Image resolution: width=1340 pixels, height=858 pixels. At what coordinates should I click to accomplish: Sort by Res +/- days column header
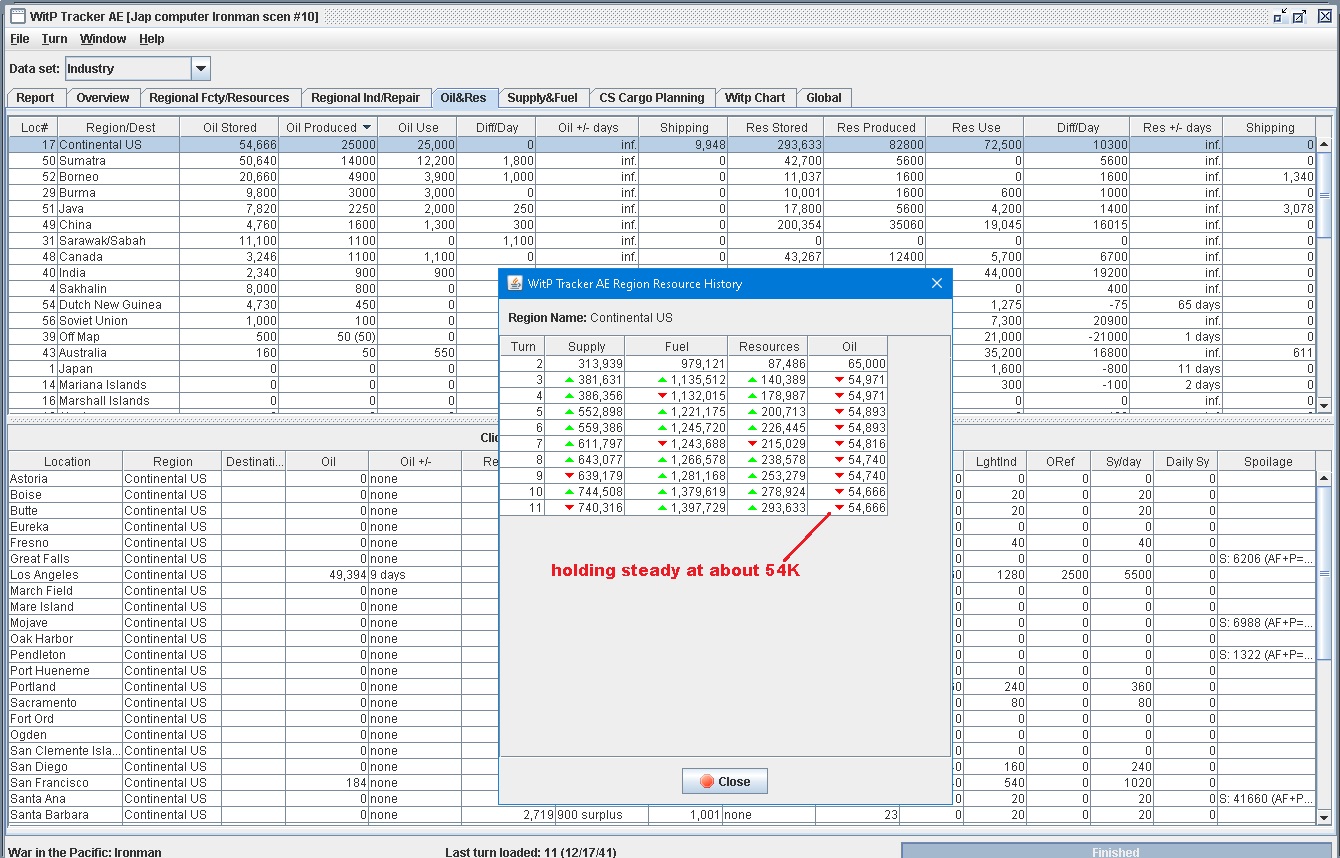coord(1177,127)
